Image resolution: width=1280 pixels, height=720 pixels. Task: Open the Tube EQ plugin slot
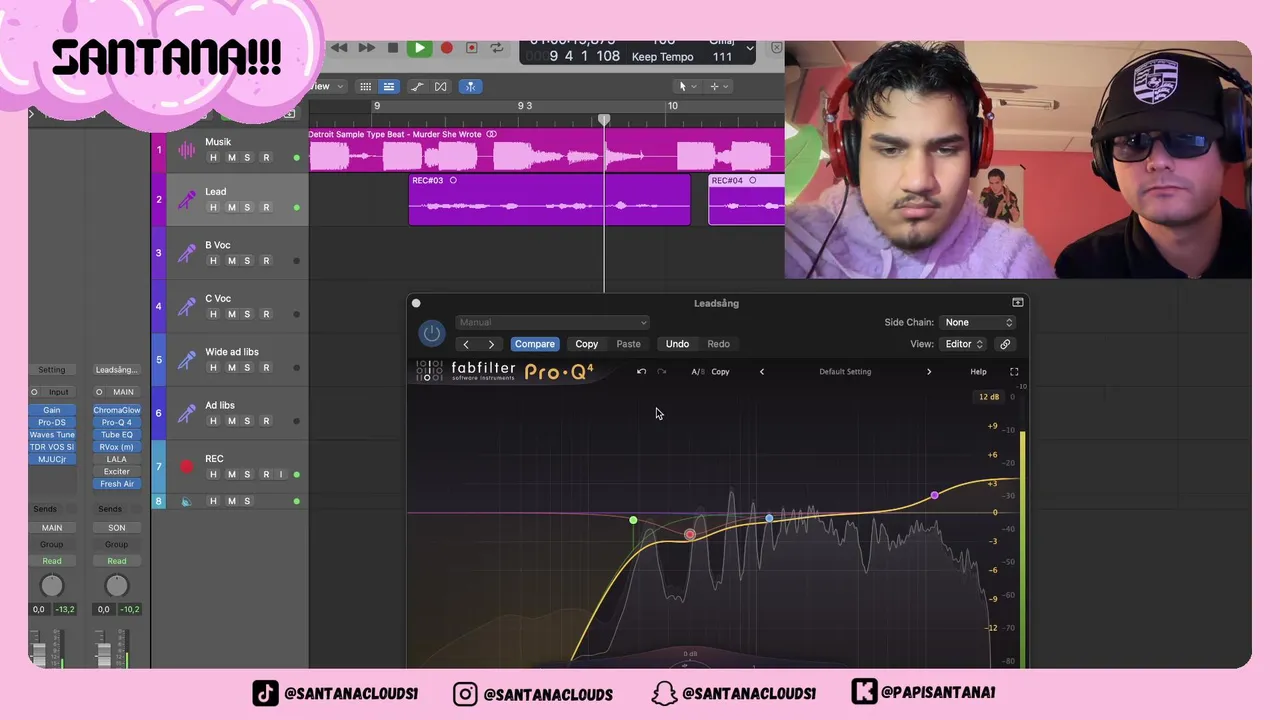pyautogui.click(x=117, y=435)
